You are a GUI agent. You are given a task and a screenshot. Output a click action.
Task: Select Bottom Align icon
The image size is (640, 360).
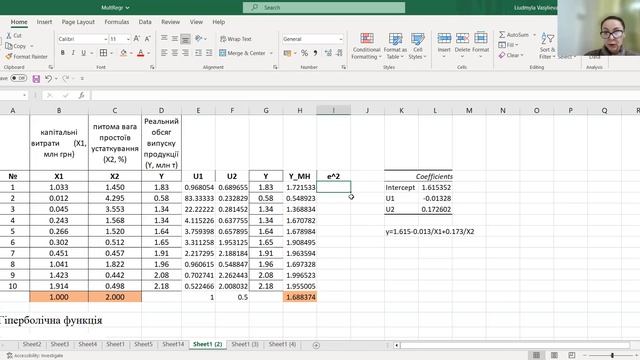tap(185, 38)
